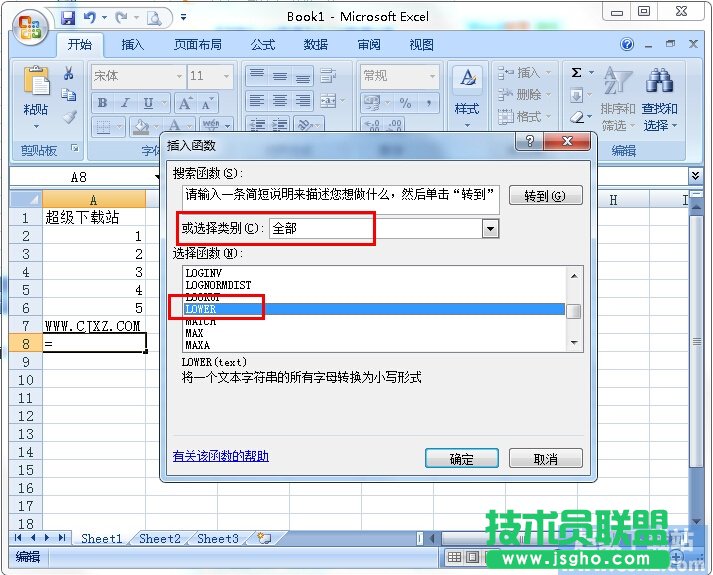Open the number format dropdown

click(432, 76)
